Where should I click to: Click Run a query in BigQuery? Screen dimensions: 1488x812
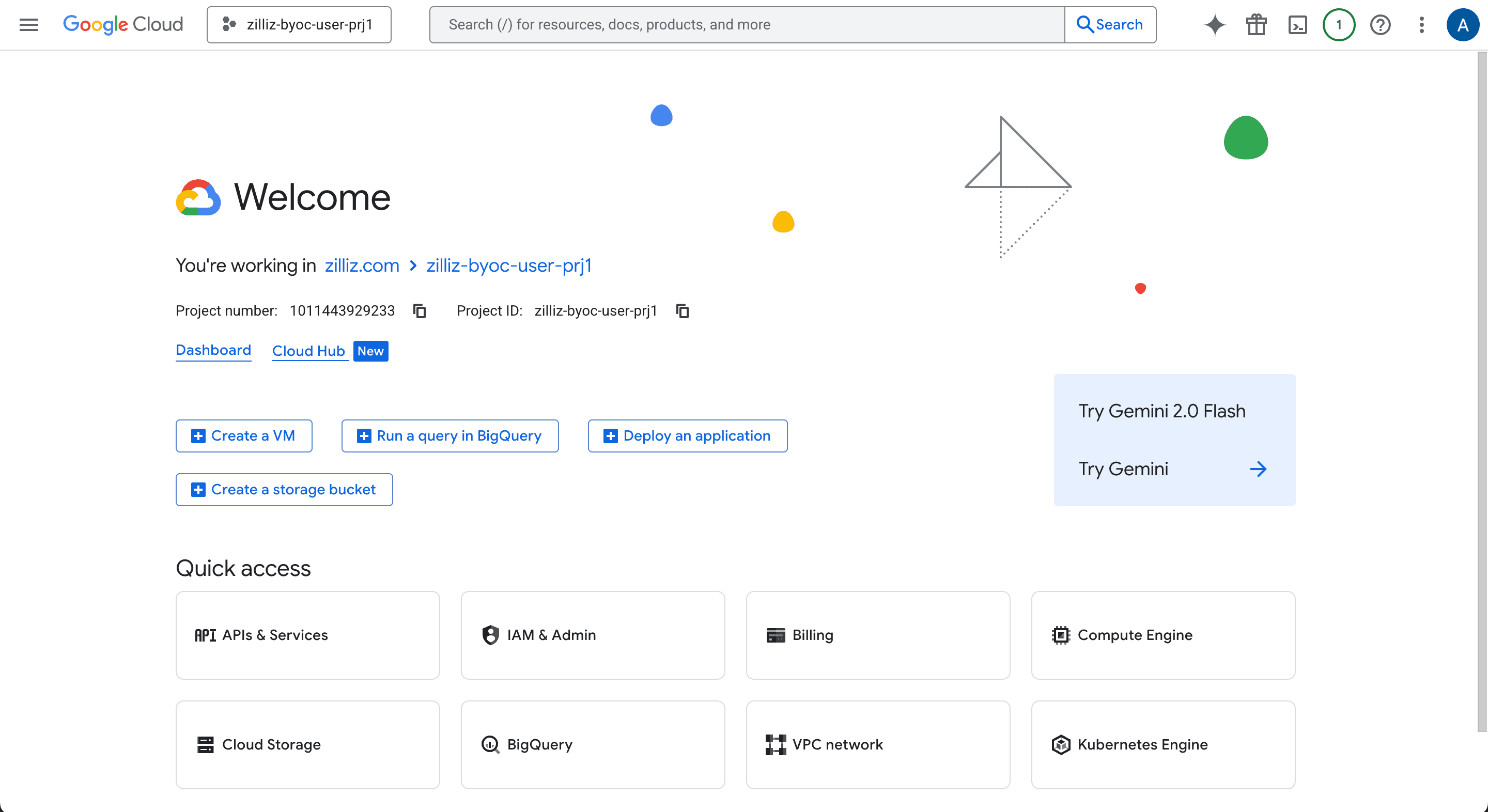click(x=450, y=436)
